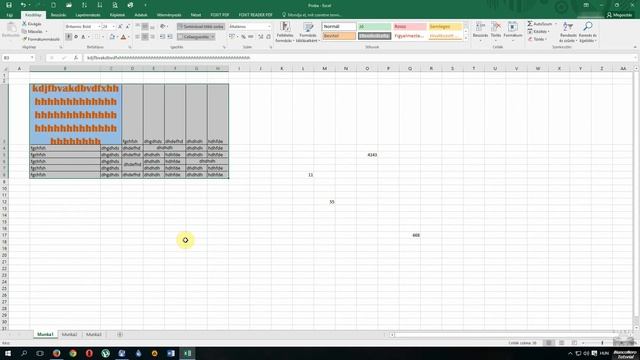The image size is (640, 360).
Task: Click the Save icon in quick access toolbar
Action: pos(9,5)
